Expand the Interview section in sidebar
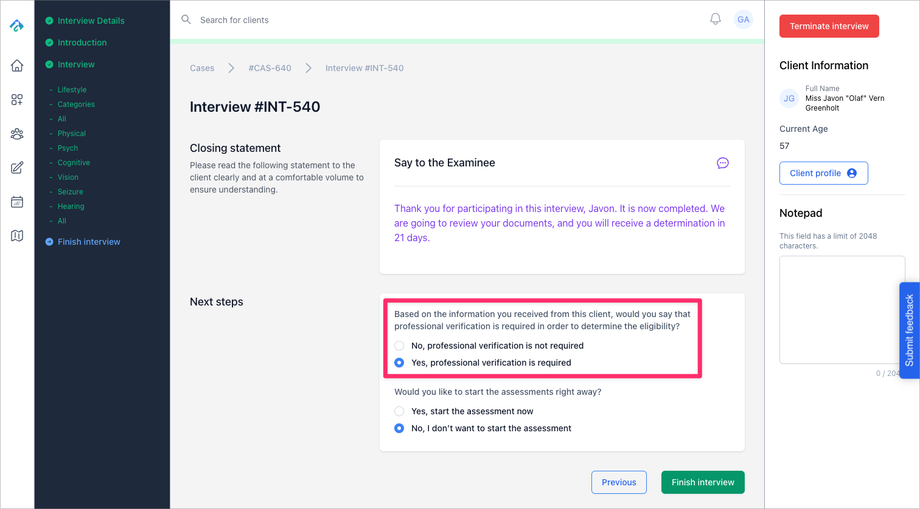920x509 pixels. point(76,65)
